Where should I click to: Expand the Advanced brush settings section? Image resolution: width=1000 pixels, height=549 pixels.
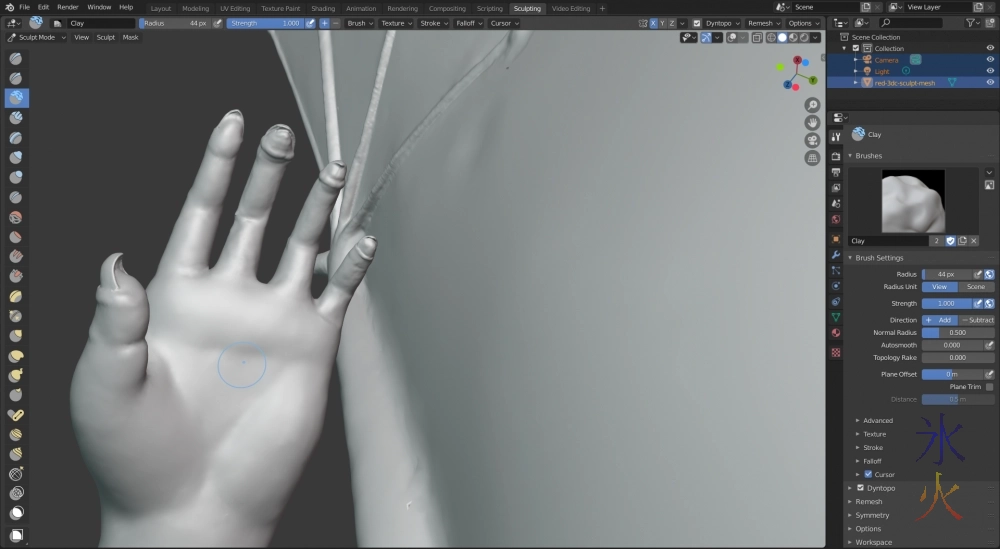(x=878, y=421)
